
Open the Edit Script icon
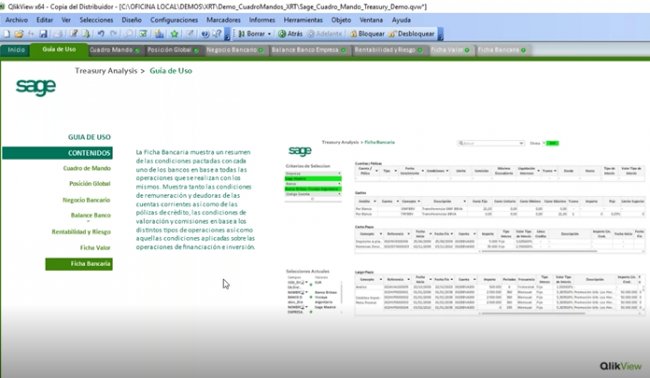tap(74, 34)
